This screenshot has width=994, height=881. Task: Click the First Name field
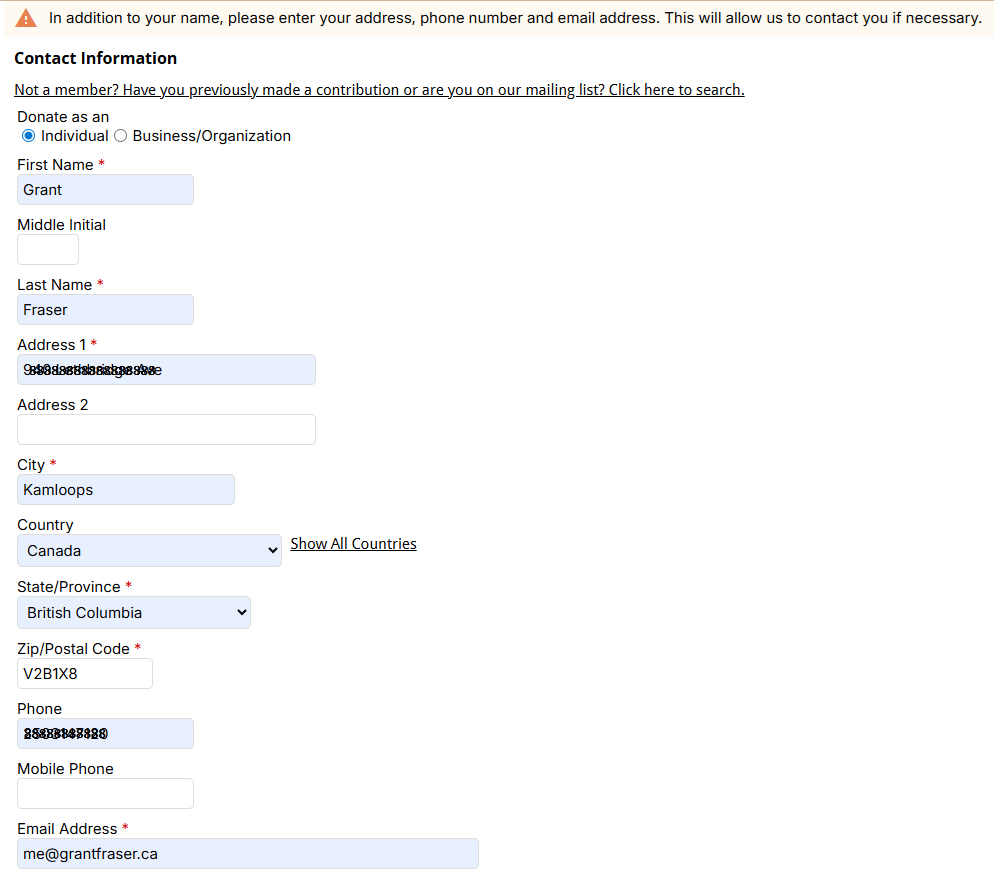105,190
